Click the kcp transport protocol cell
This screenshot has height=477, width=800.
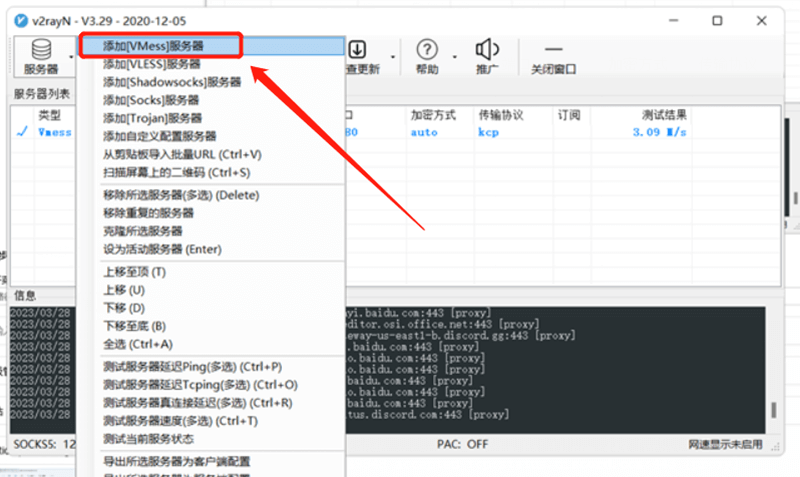click(488, 132)
